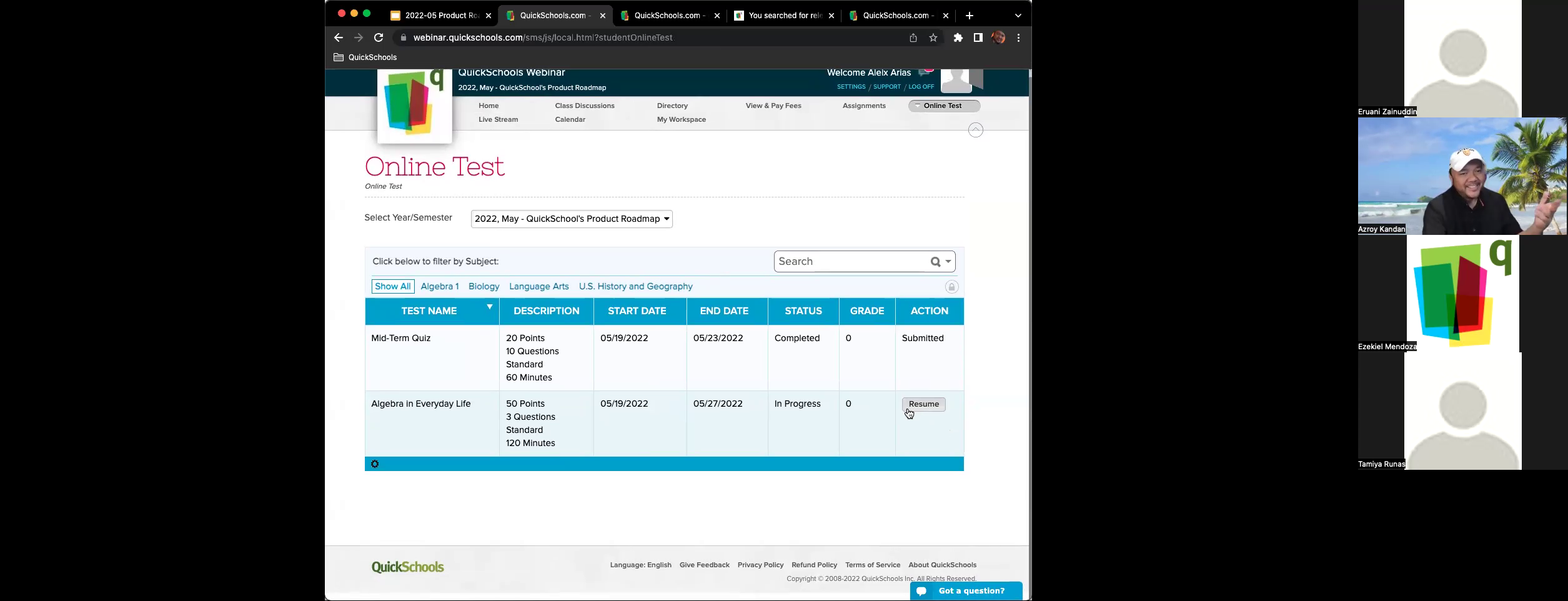Open the browser extensions puzzle icon
Image resolution: width=1568 pixels, height=601 pixels.
[958, 38]
